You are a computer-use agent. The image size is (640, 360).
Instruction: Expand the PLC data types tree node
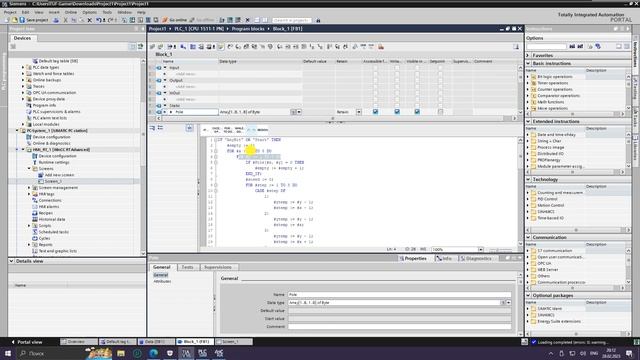[23, 67]
